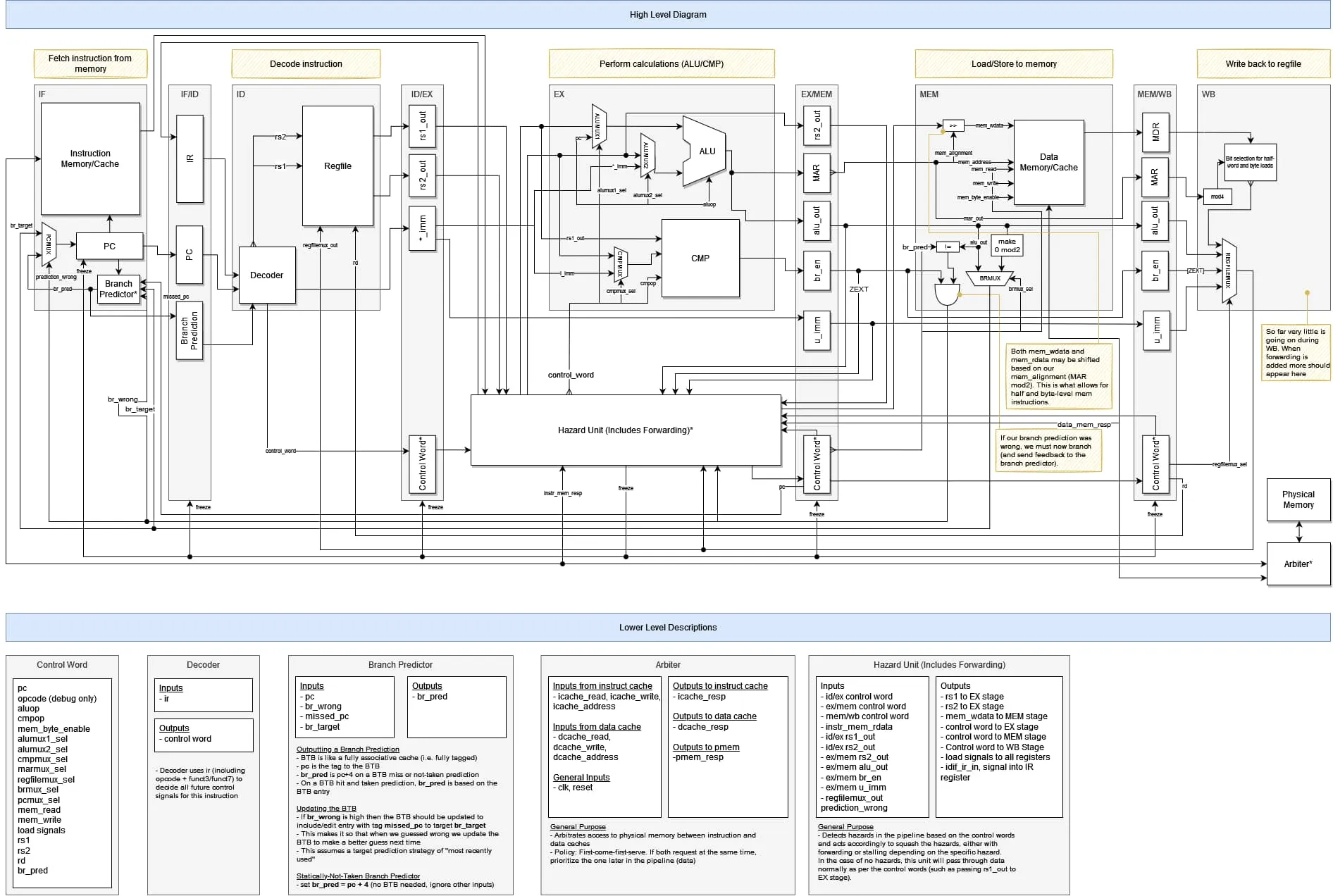This screenshot has height=896, width=1333.
Task: Click the Physical Memory box
Action: tap(1298, 499)
